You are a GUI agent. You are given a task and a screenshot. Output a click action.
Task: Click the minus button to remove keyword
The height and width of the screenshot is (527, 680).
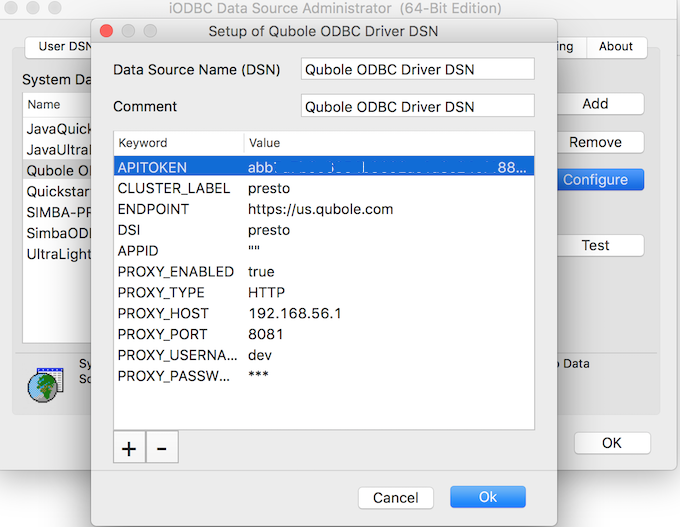click(162, 447)
